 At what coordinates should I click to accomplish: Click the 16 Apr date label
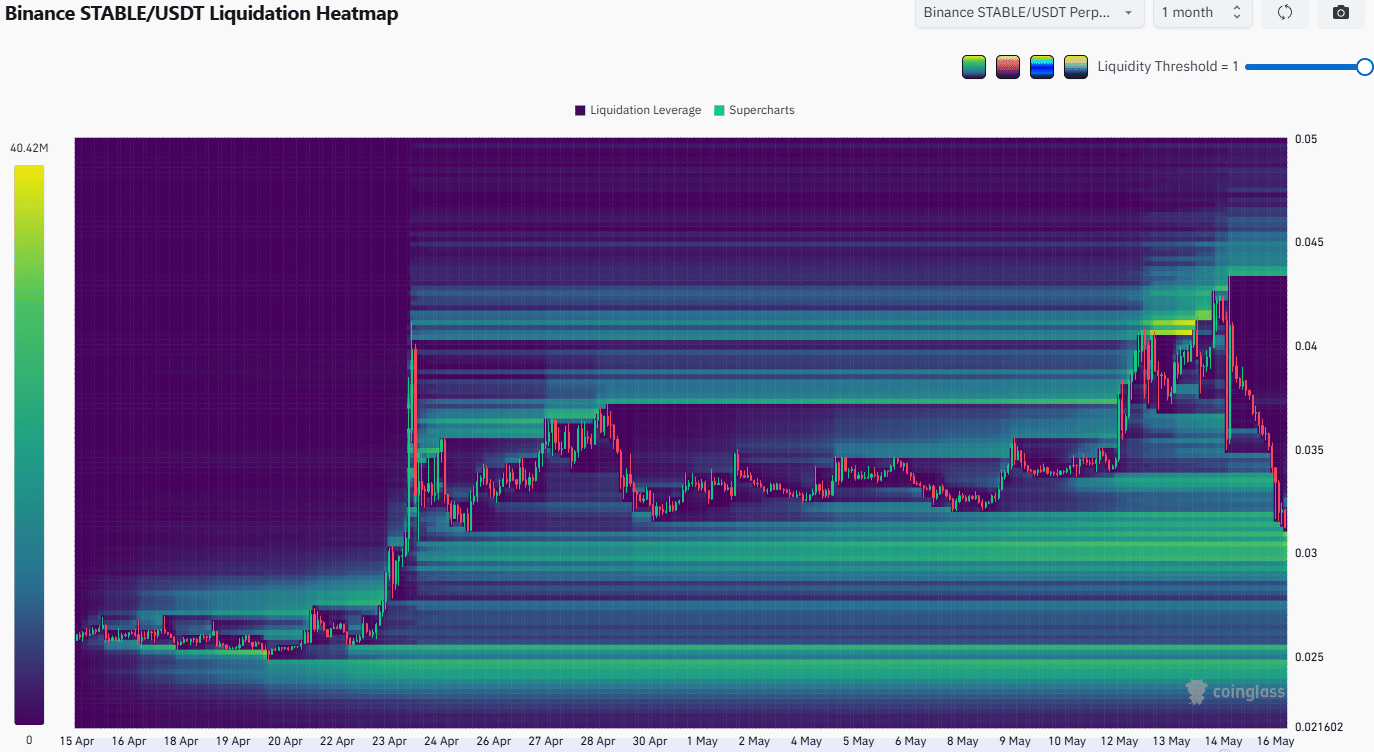pyautogui.click(x=129, y=741)
